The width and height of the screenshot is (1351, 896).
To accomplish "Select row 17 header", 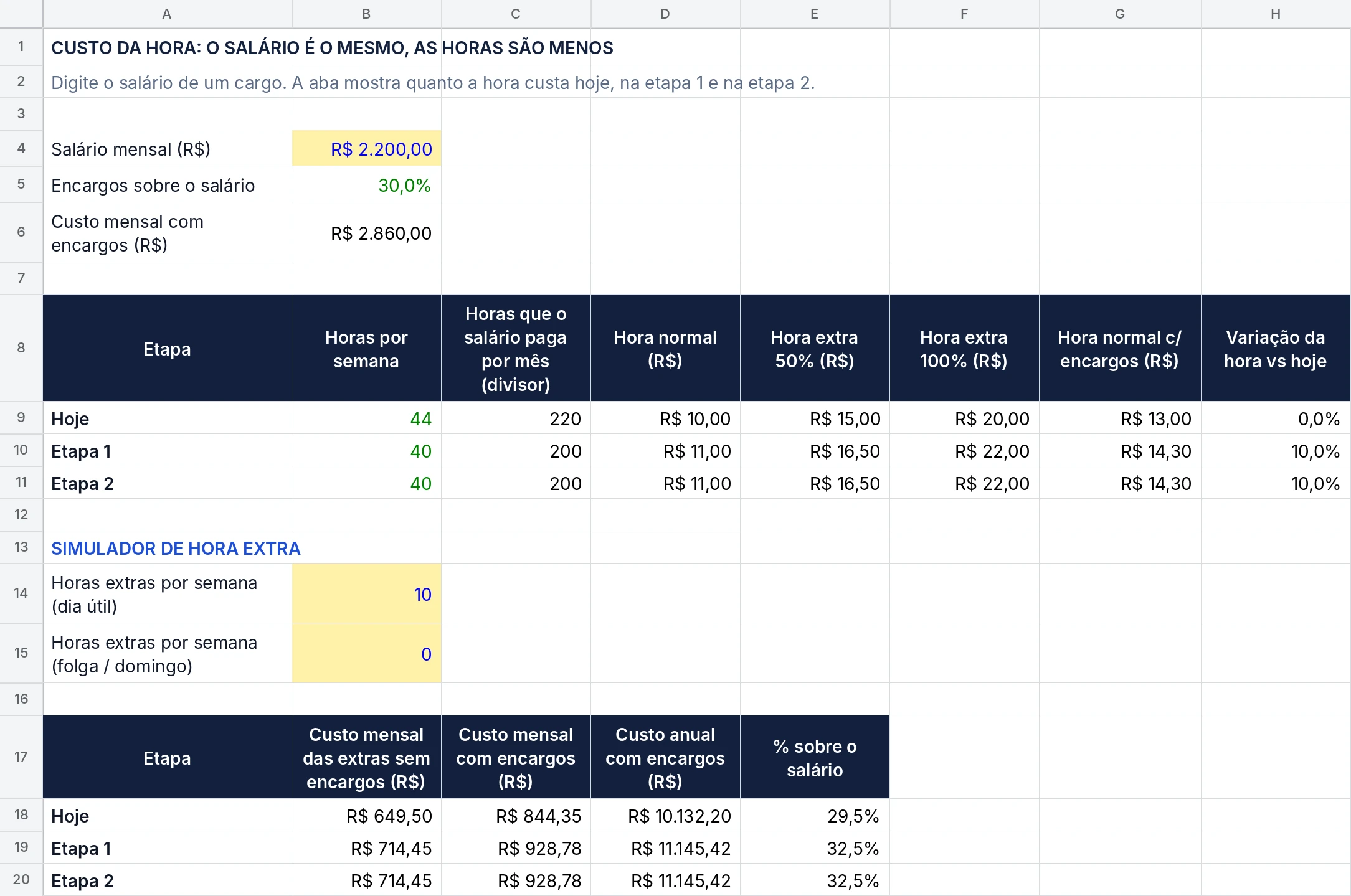I will click(x=21, y=757).
